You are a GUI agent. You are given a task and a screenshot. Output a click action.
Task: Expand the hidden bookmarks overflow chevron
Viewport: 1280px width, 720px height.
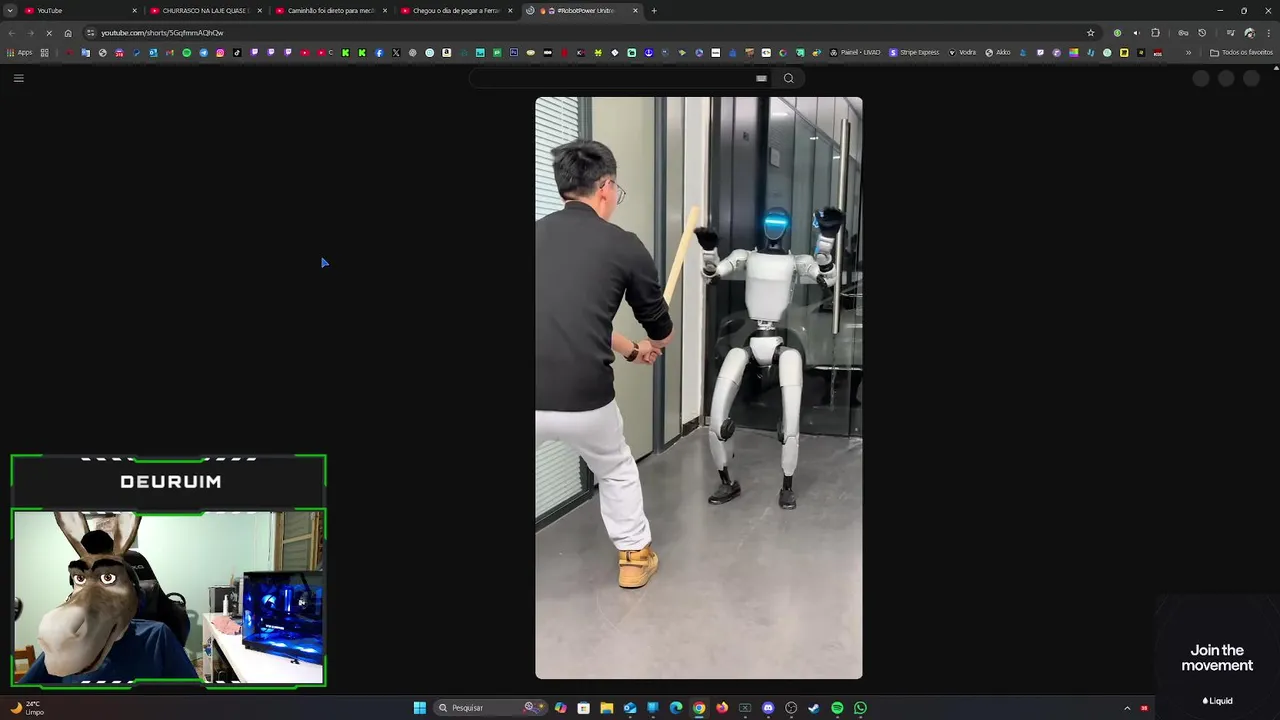(x=1188, y=52)
